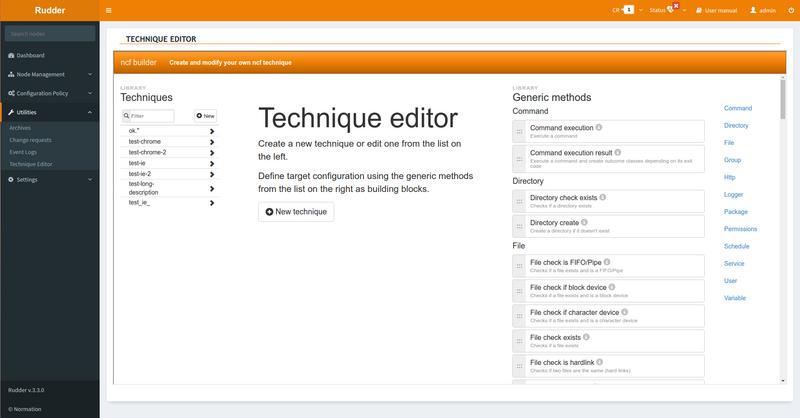Jump to Group category link

pos(732,160)
